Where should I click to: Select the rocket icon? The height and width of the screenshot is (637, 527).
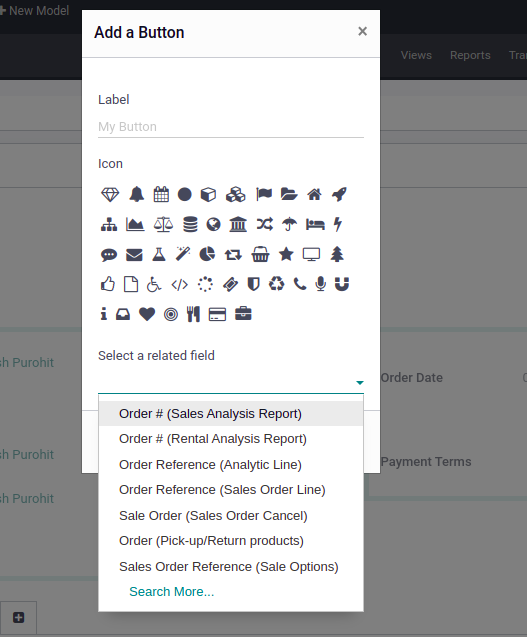coord(339,195)
